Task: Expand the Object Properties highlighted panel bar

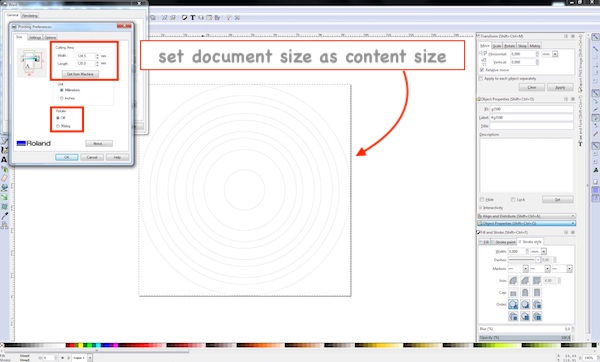Action: 527,223
